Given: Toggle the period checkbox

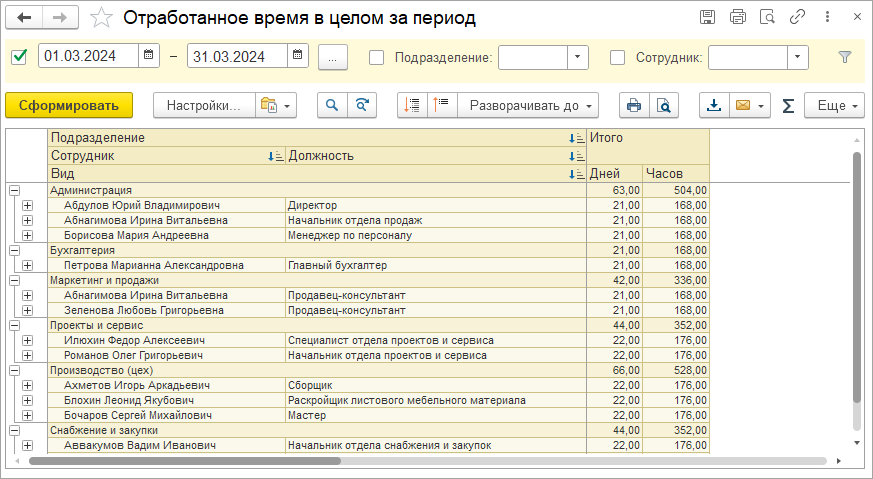Looking at the screenshot, I should point(19,57).
